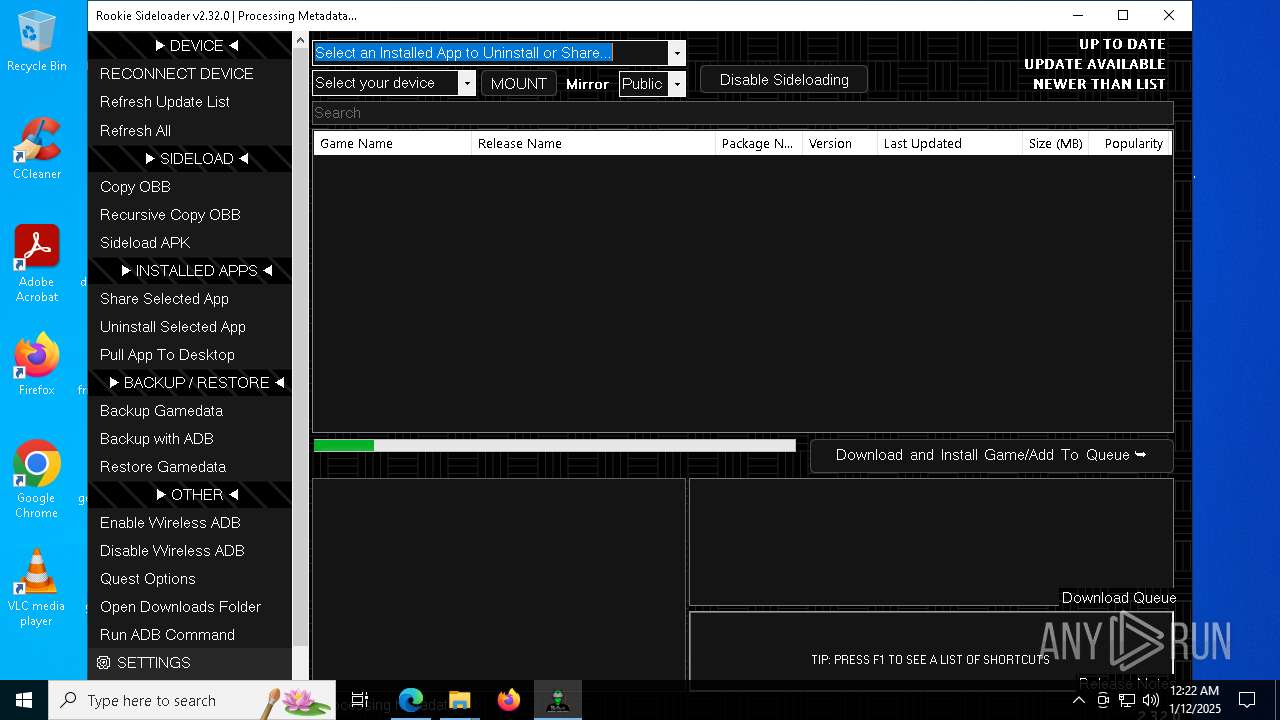Launch CCleaner from the desktop
The width and height of the screenshot is (1280, 720).
tap(37, 148)
